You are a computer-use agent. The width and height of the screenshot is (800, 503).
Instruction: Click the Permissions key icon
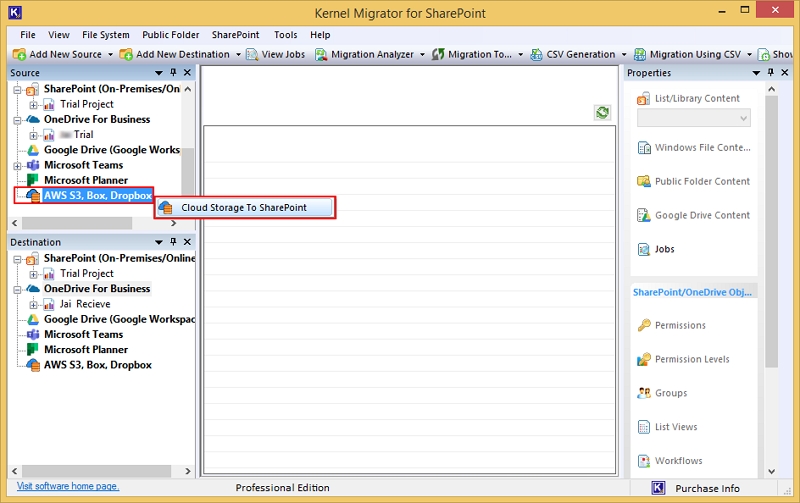644,325
